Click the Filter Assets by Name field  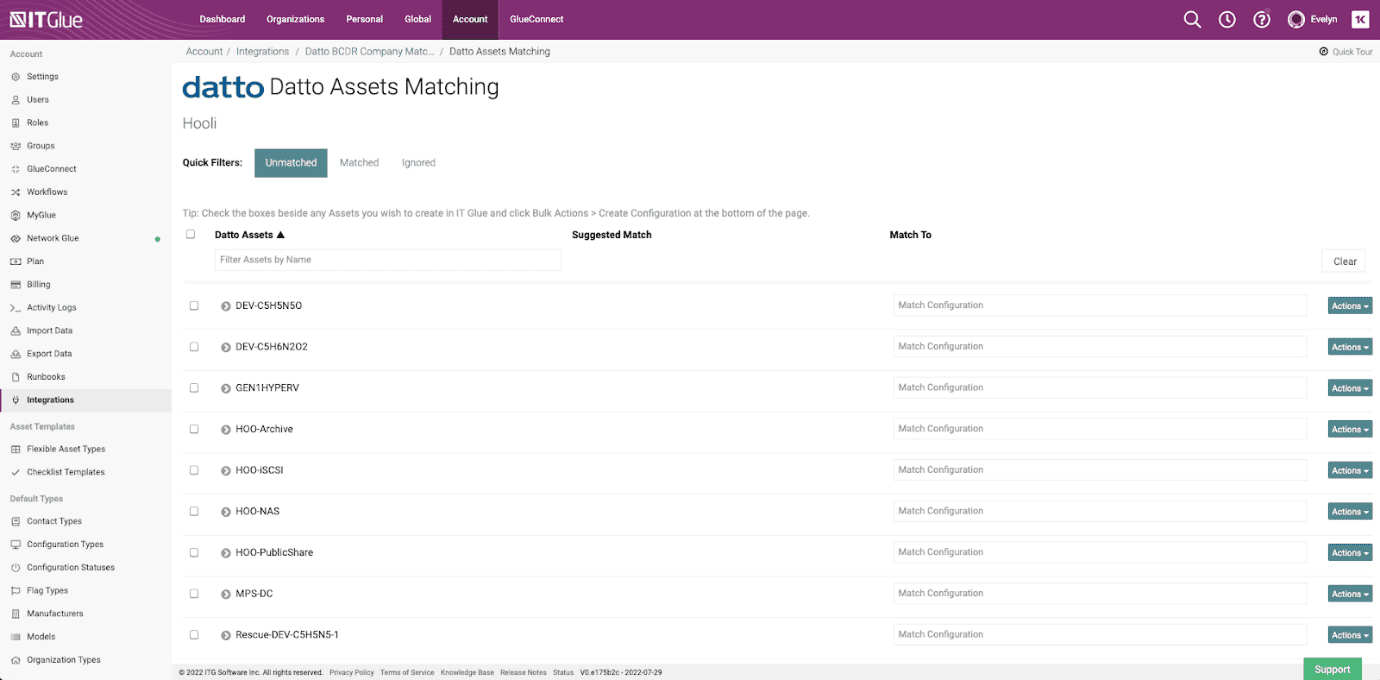pyautogui.click(x=387, y=260)
